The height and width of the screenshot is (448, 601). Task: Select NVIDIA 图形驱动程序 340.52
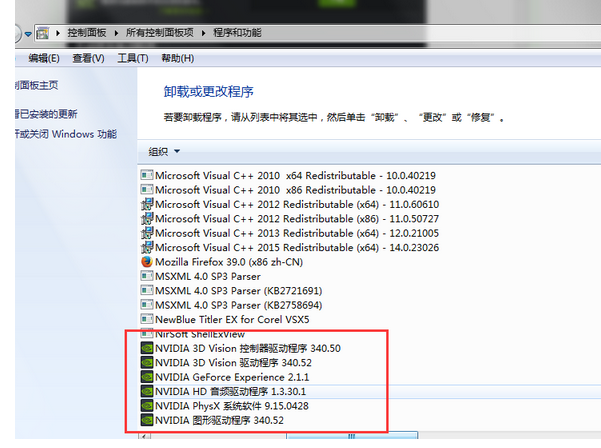pos(219,420)
